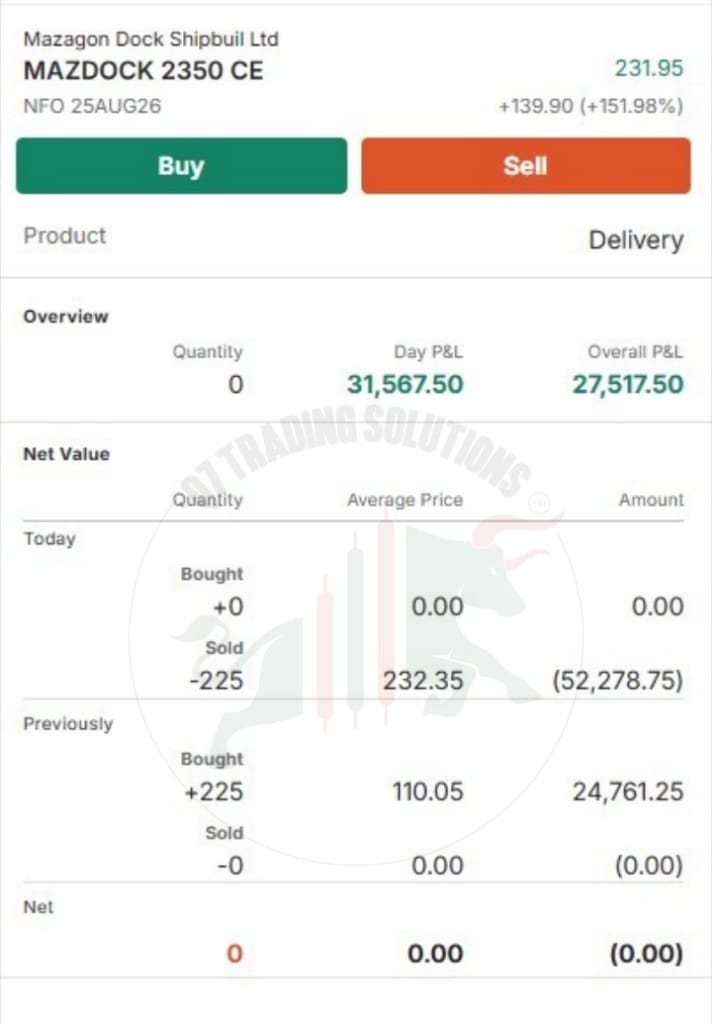Click the +139.90 (+151.98%) change text
The height and width of the screenshot is (1024, 712).
click(591, 106)
